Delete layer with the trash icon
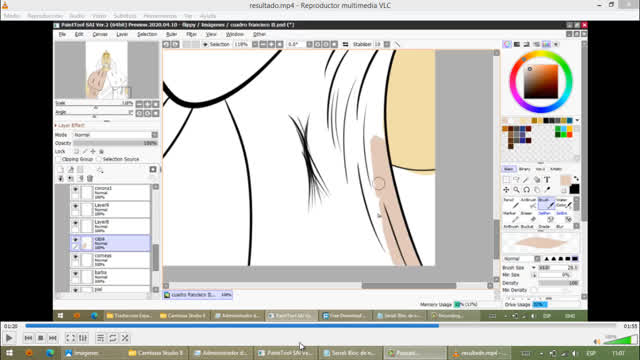The width and height of the screenshot is (640, 360). (x=90, y=178)
